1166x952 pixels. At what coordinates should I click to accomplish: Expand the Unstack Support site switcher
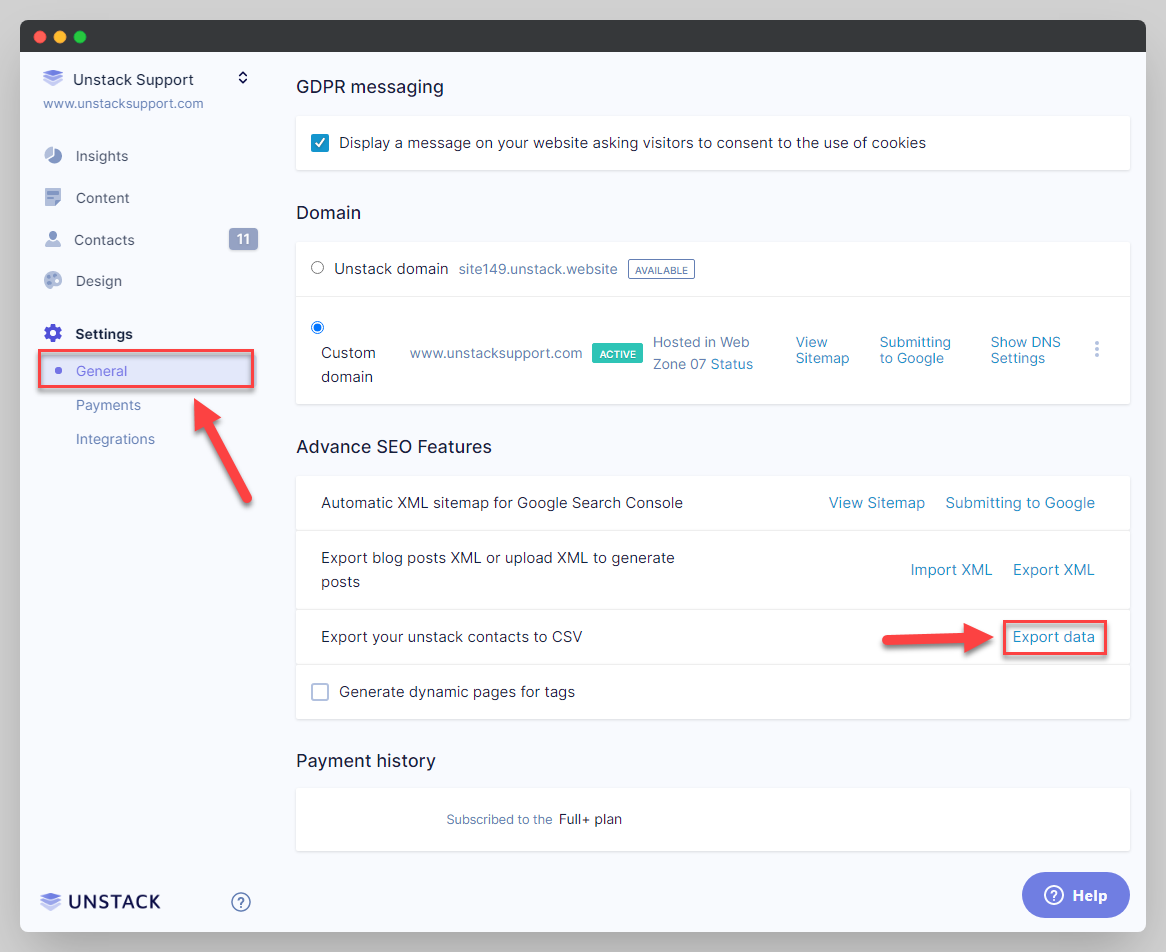[242, 78]
